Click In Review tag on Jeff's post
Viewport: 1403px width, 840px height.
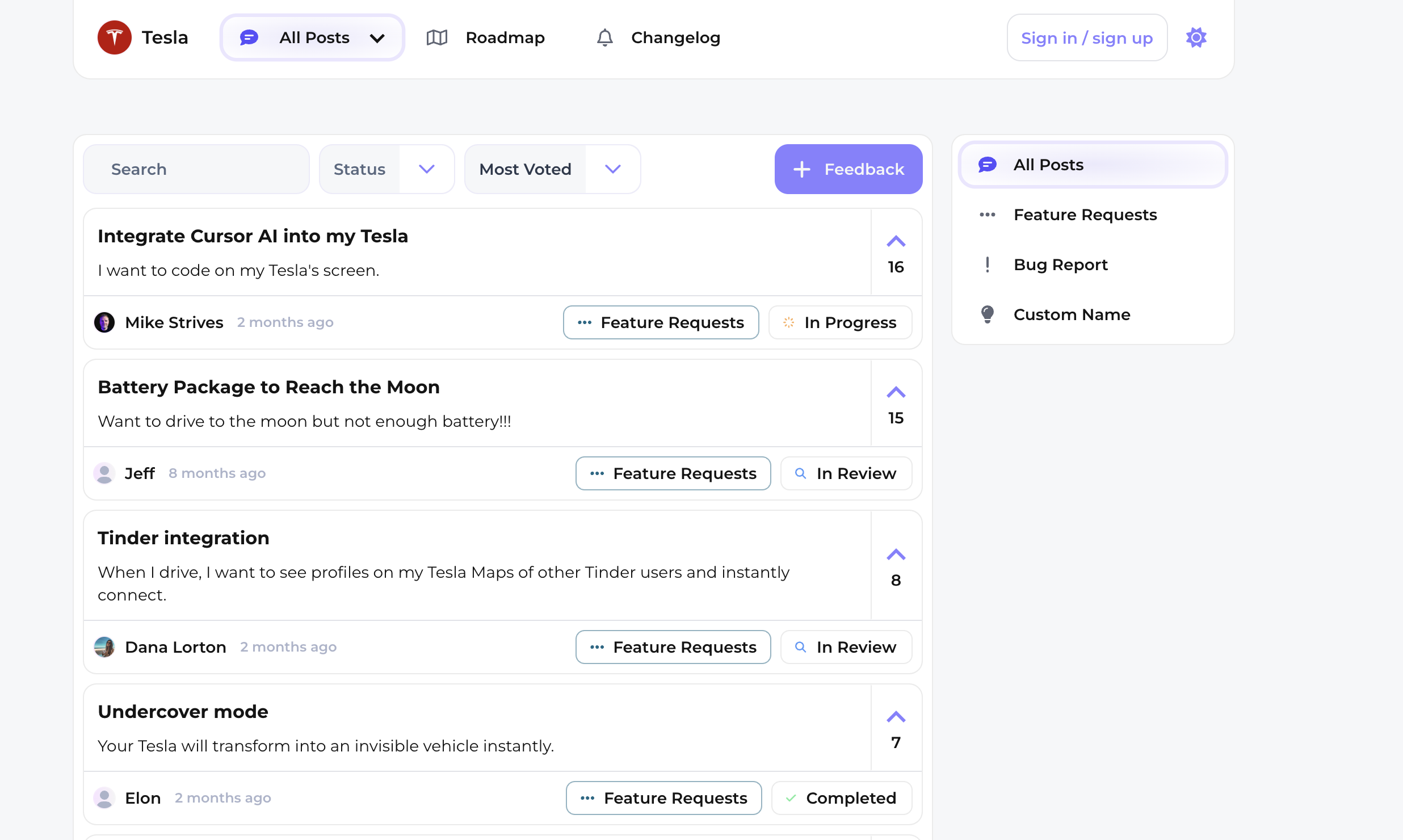846,473
